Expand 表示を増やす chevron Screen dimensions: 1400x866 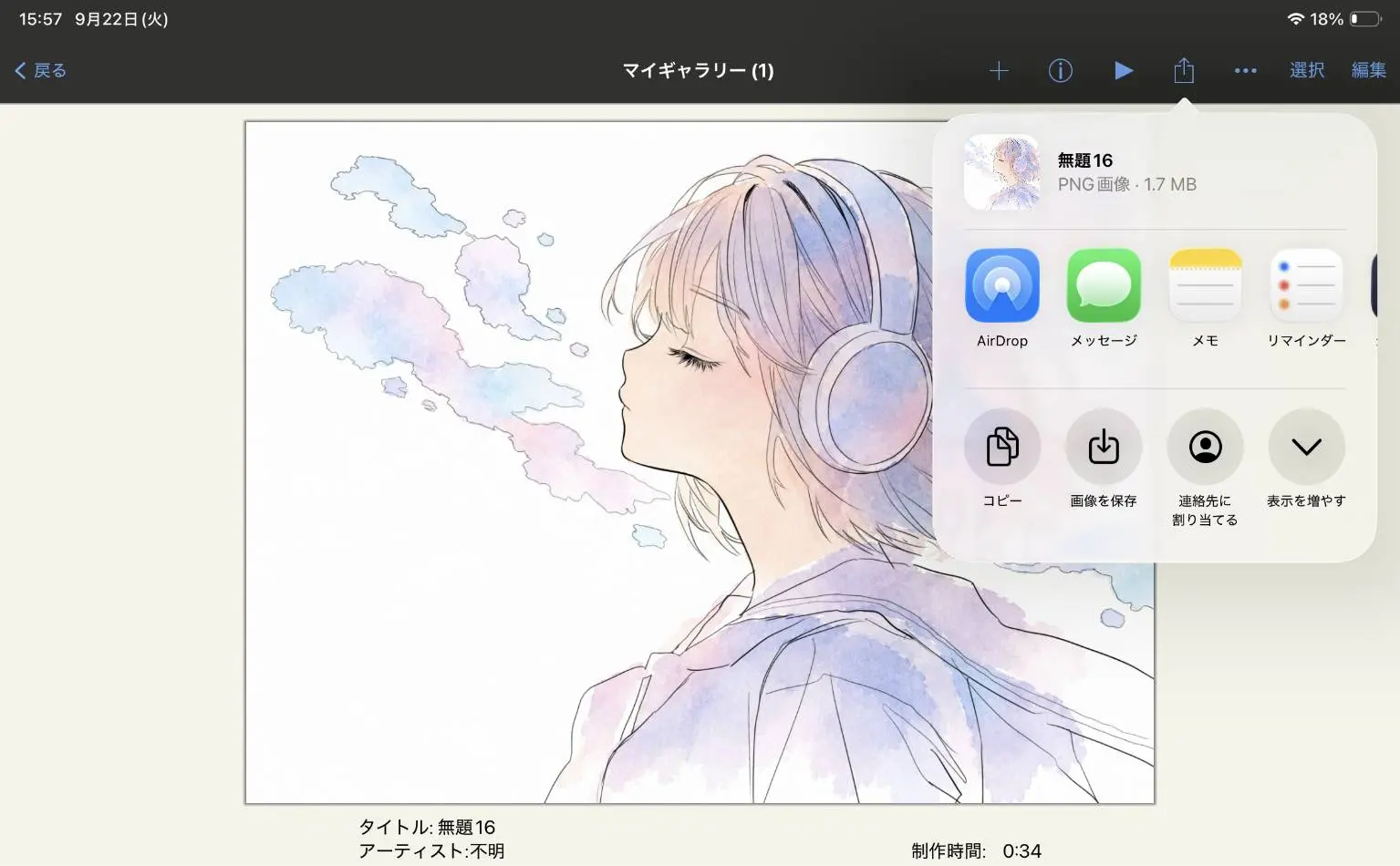click(x=1306, y=447)
